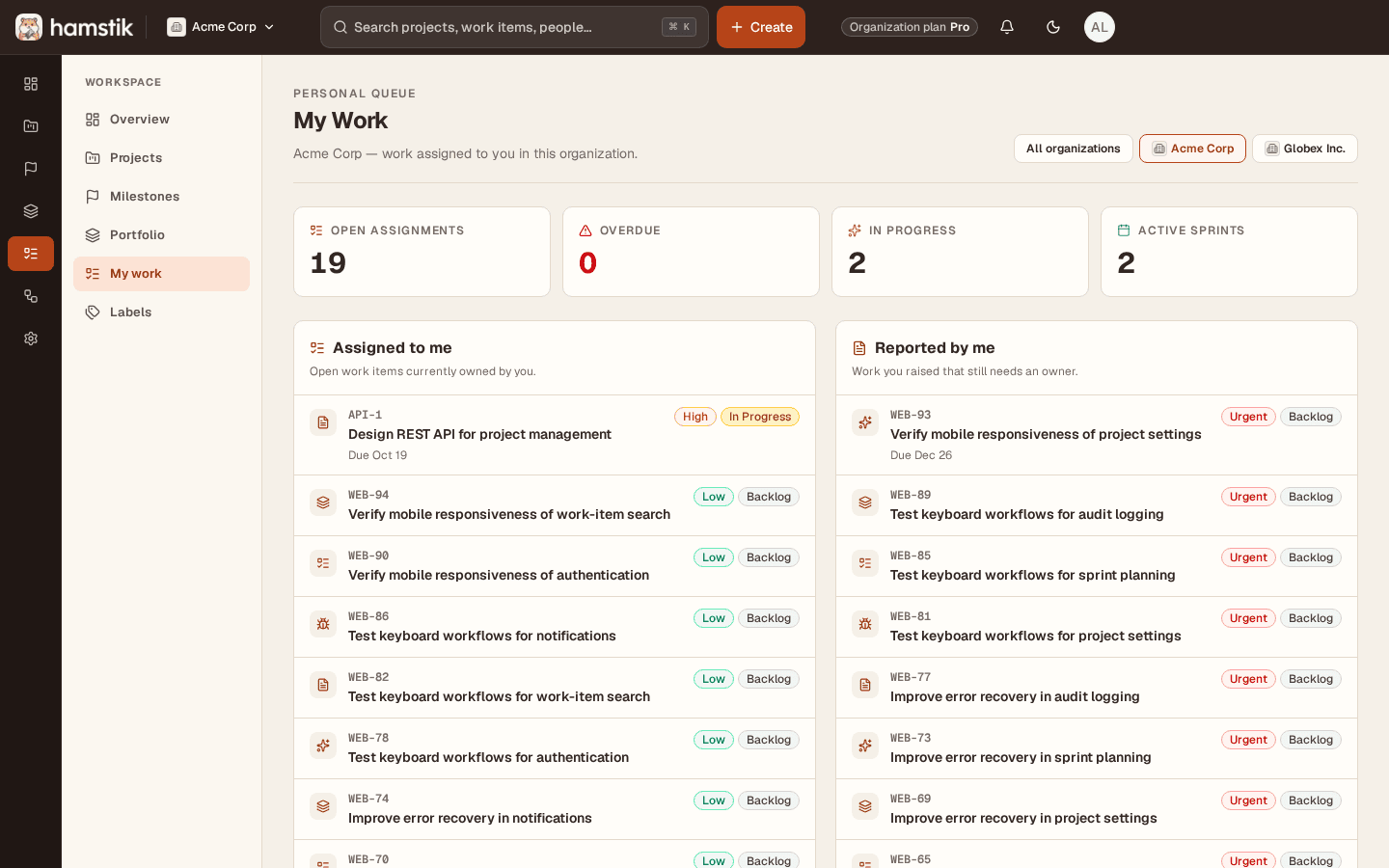The image size is (1389, 868).
Task: Click the In Progress stat card
Action: click(960, 252)
